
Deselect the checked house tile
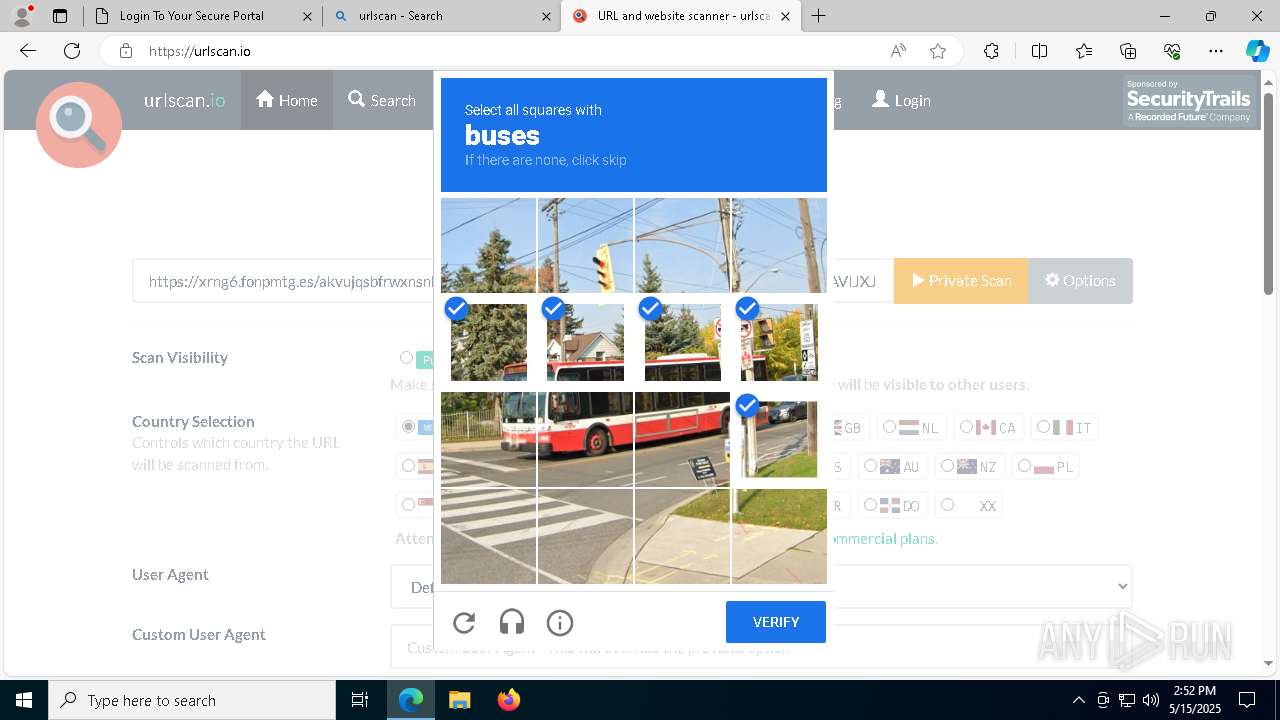tap(585, 342)
